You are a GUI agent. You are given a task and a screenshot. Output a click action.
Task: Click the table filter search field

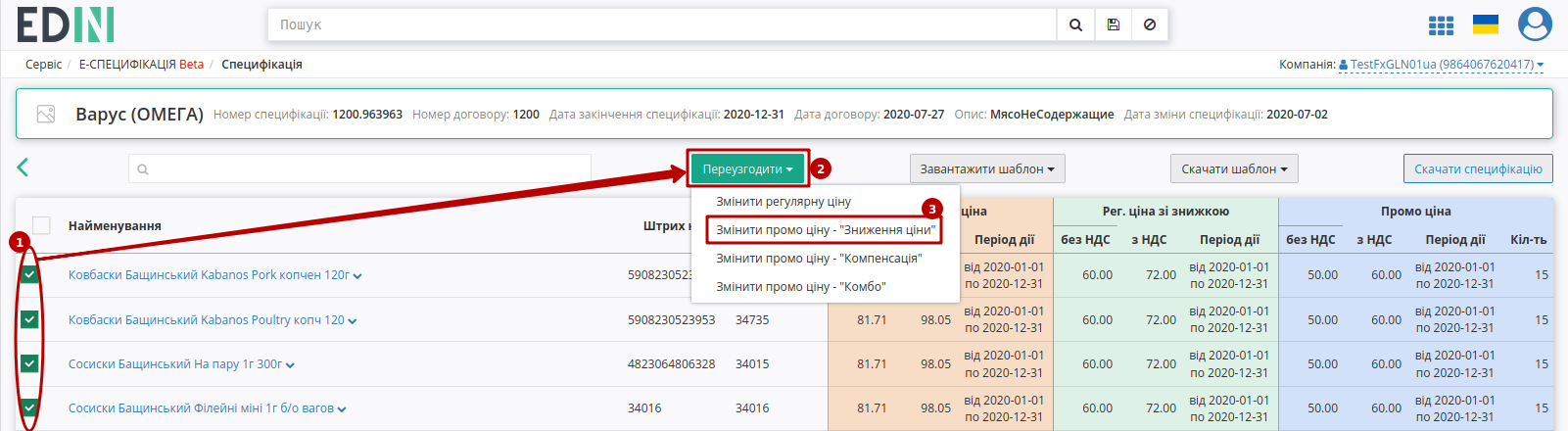pos(359,168)
